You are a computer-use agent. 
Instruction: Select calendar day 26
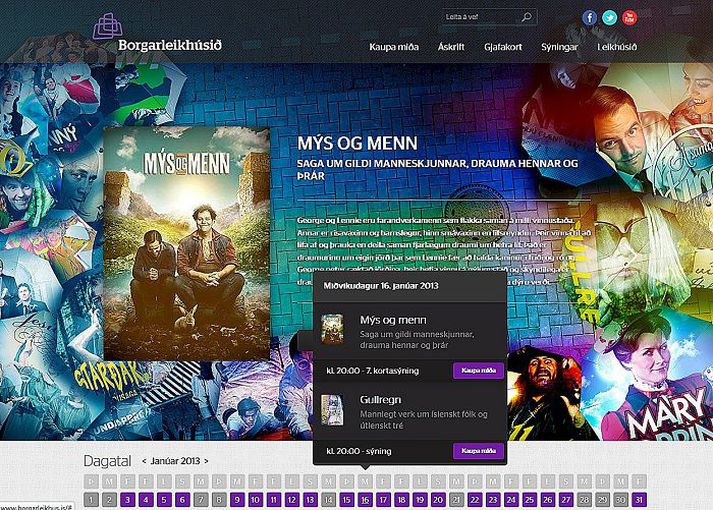[x=547, y=500]
